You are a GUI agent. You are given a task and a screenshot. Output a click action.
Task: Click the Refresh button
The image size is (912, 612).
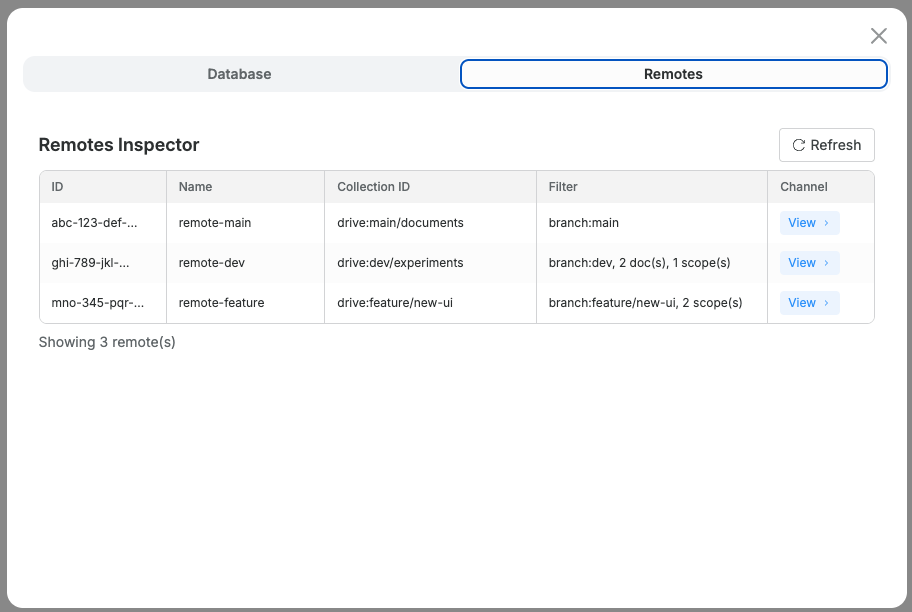pos(826,144)
